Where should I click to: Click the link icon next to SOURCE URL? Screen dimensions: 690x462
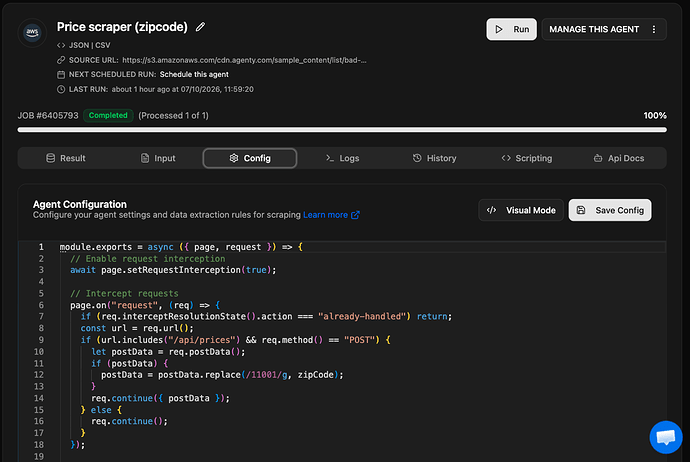coord(61,60)
